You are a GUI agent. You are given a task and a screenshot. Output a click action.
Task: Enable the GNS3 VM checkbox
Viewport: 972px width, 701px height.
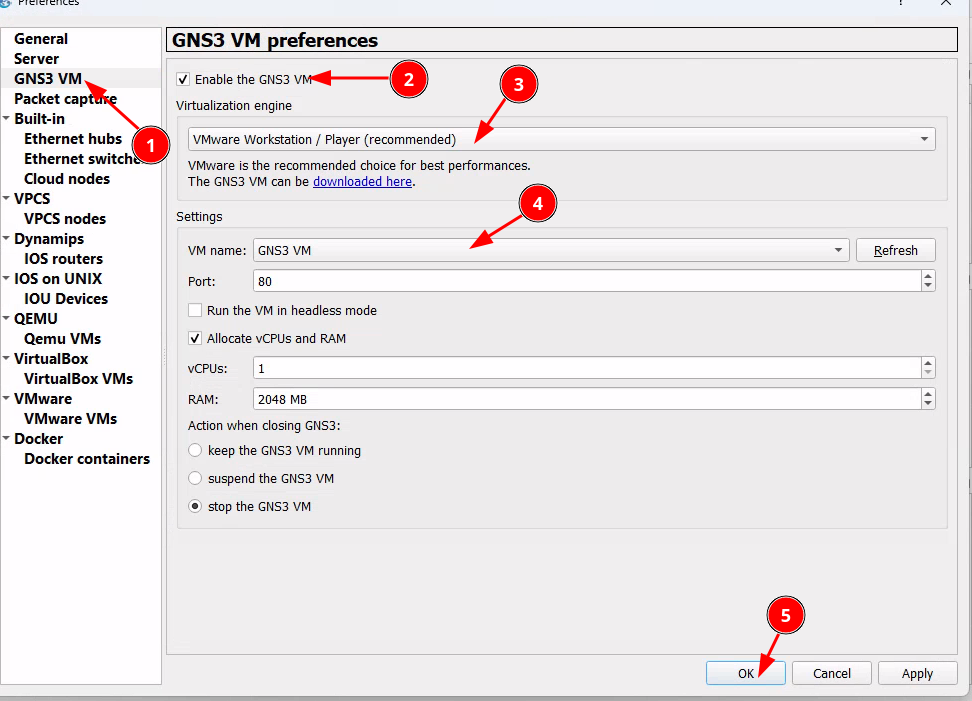[183, 80]
